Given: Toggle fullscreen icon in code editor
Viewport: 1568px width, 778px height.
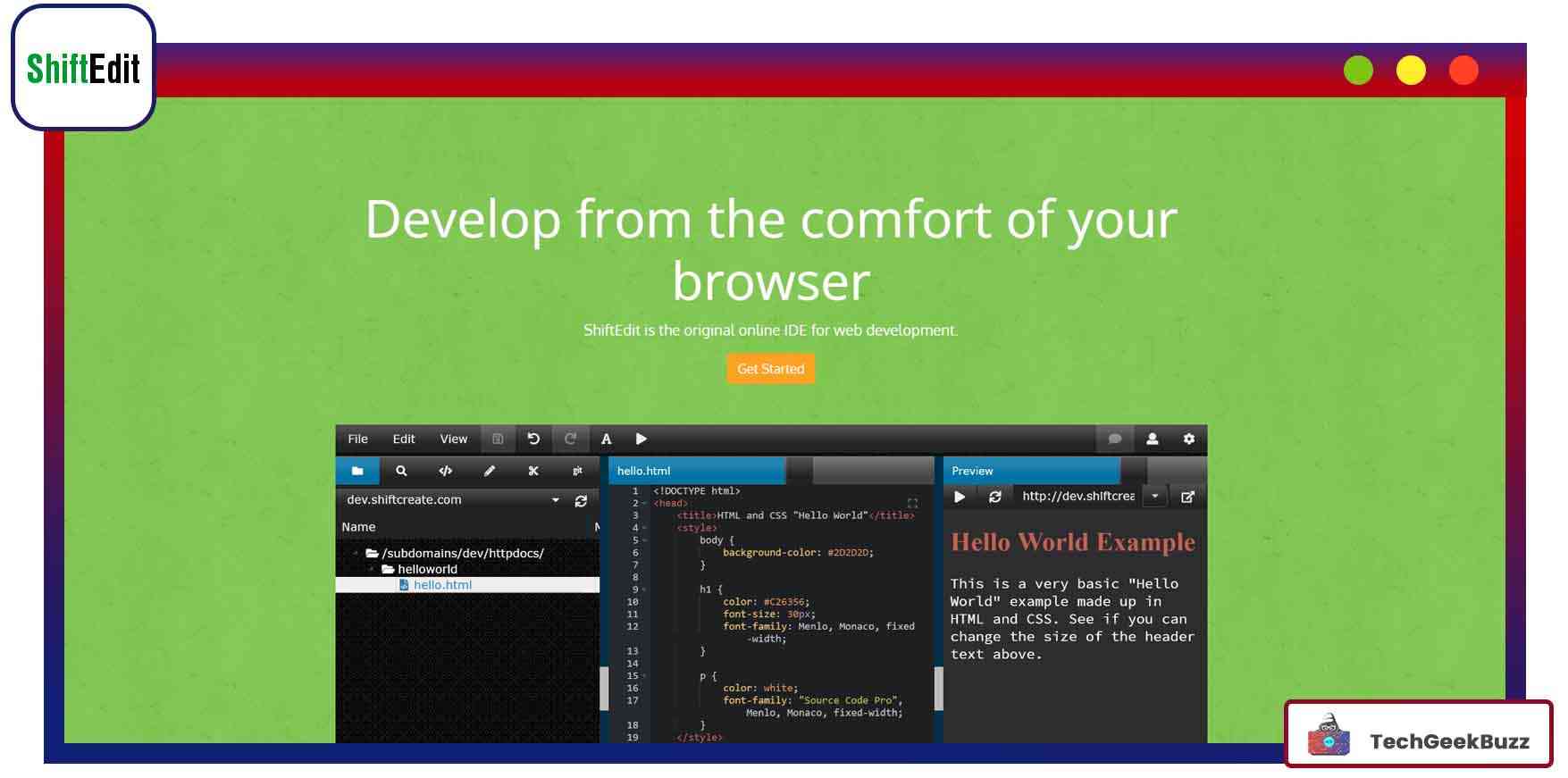Looking at the screenshot, I should click(912, 504).
